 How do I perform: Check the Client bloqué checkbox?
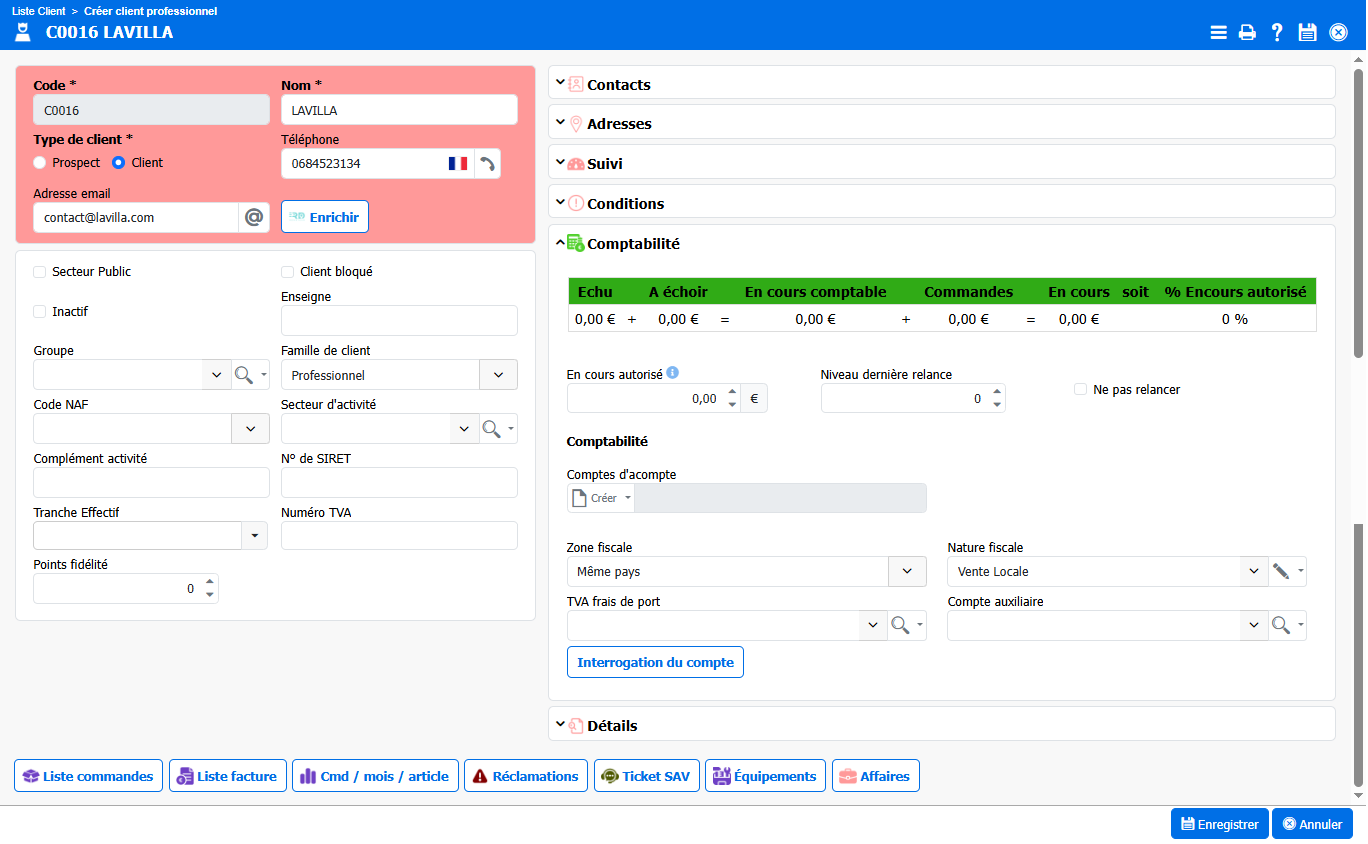[x=288, y=272]
